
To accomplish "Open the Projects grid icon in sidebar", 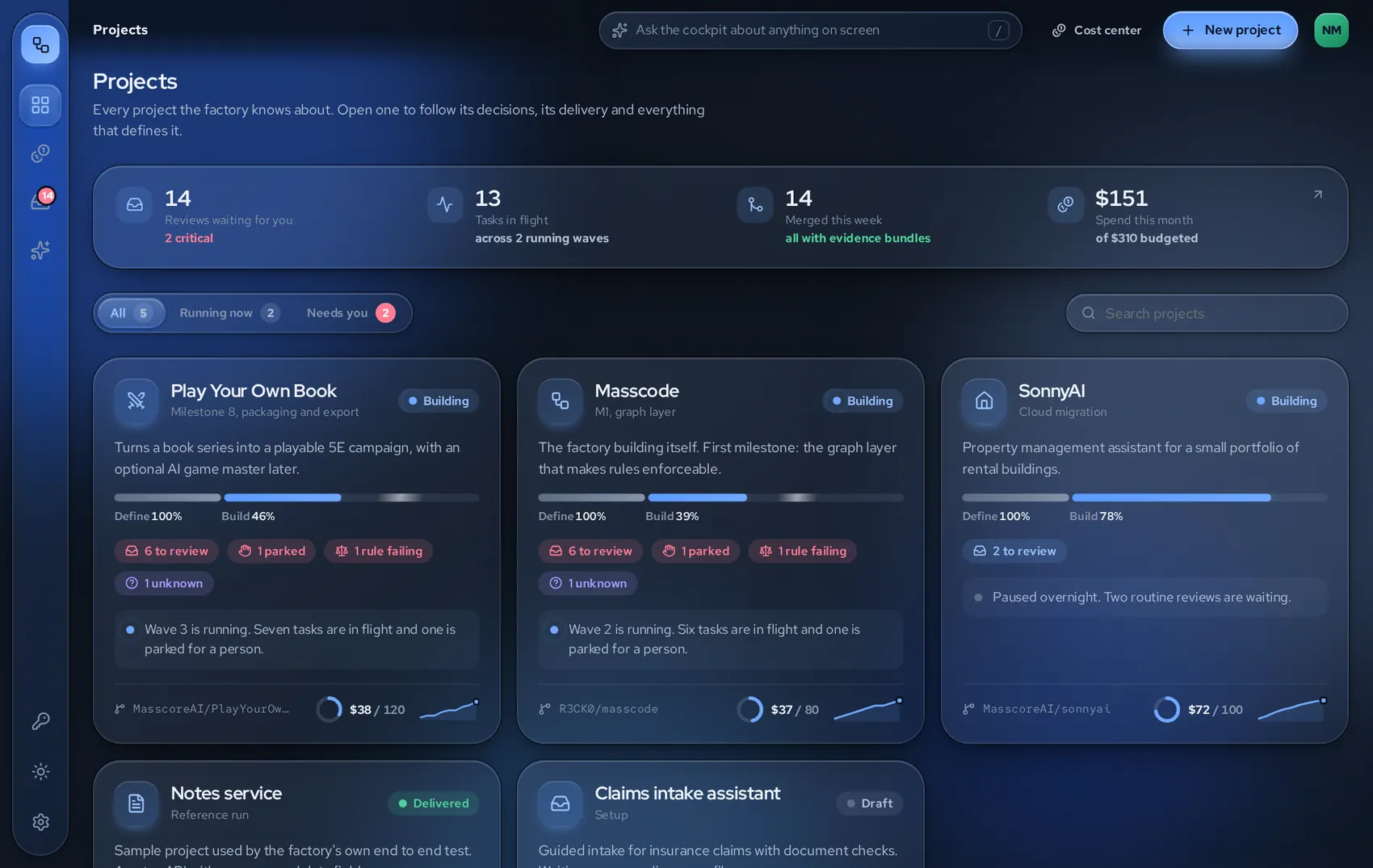I will pos(40,105).
